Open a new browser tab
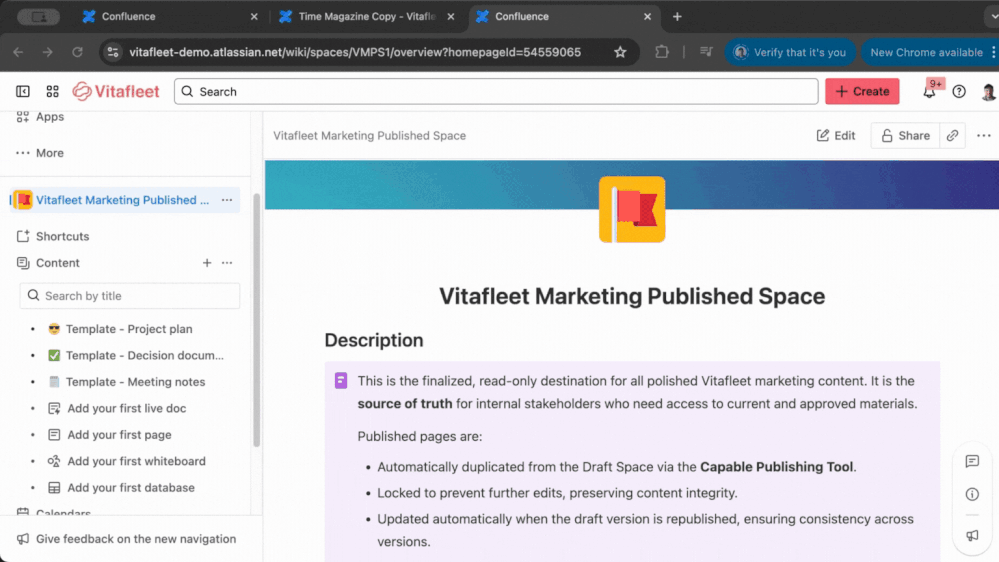The height and width of the screenshot is (562, 999). (677, 17)
